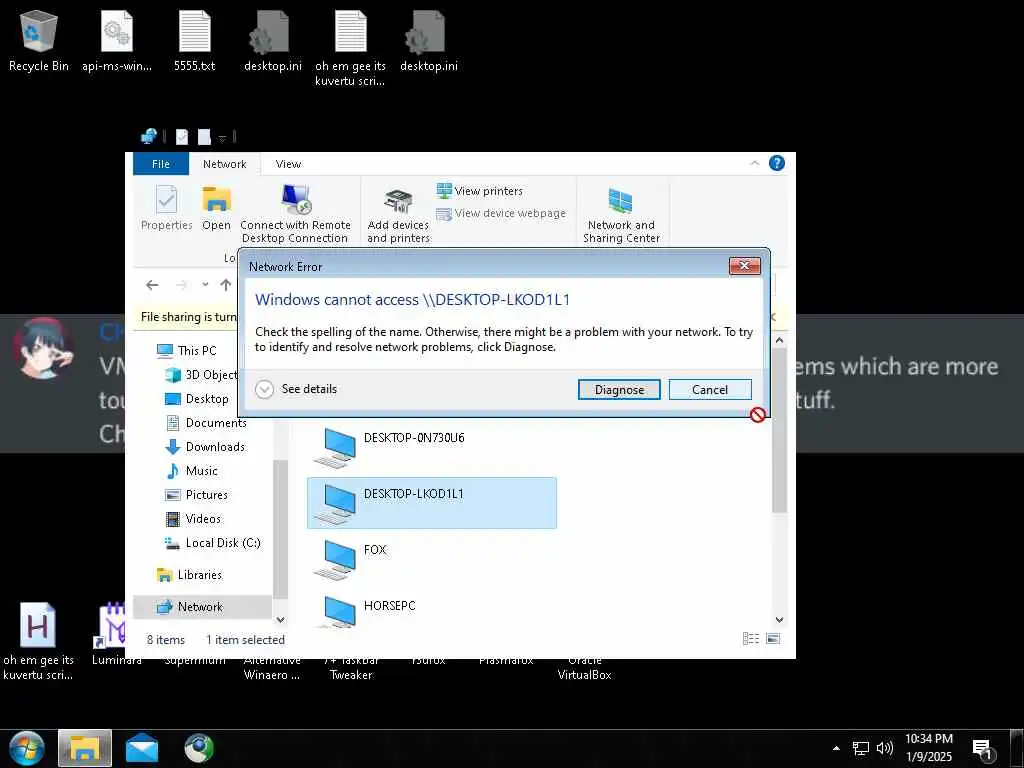This screenshot has width=1024, height=768.
Task: Click the Back navigation arrow
Action: 152,285
